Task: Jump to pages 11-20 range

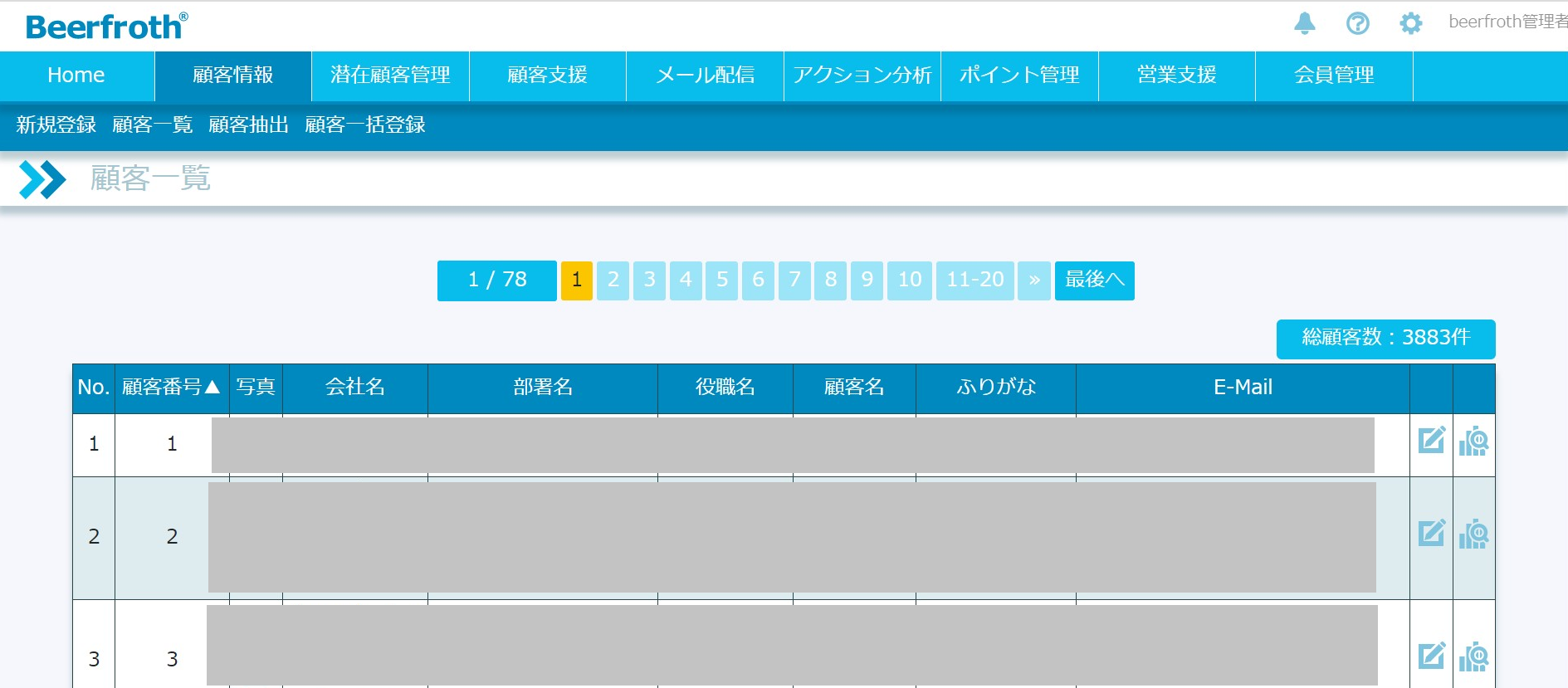Action: click(x=975, y=281)
